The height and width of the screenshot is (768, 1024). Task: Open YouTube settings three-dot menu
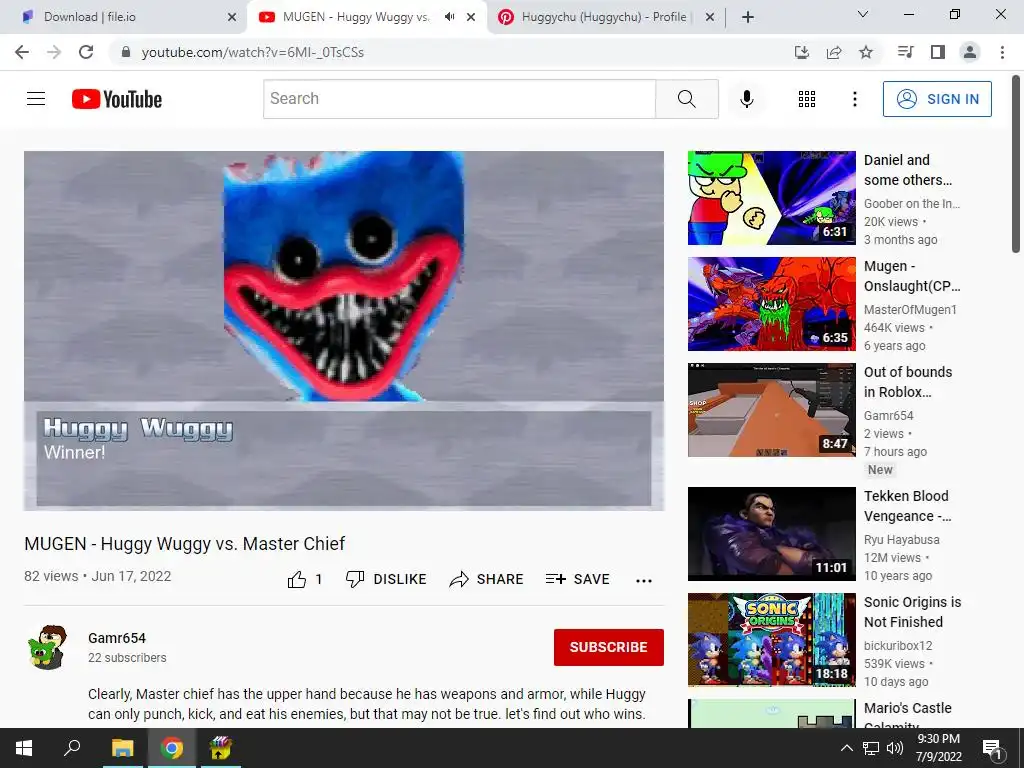(854, 99)
